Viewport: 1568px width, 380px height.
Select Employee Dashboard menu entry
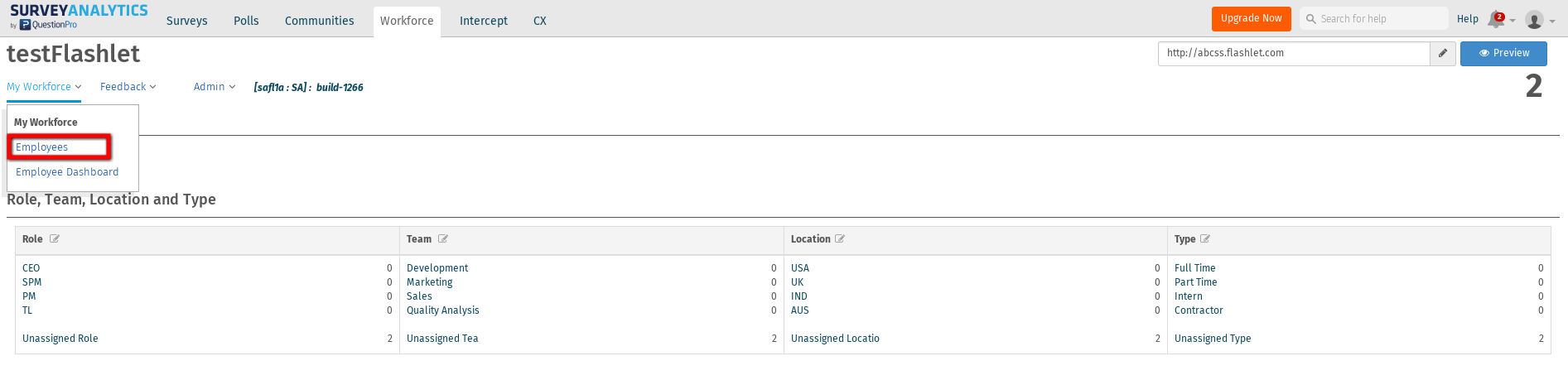point(67,172)
